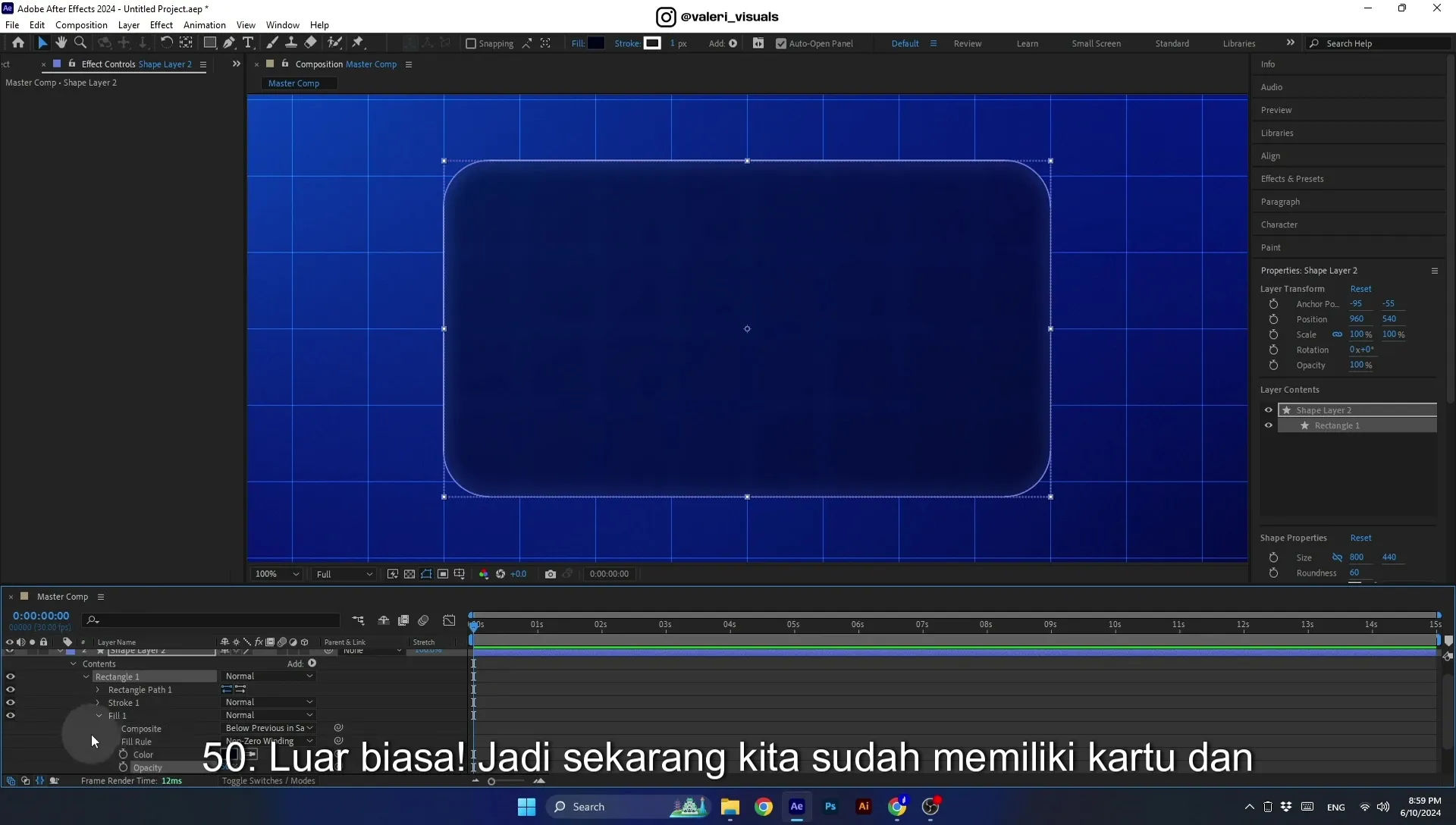Select the Puppet Pin tool
This screenshot has width=1456, height=825.
(x=358, y=43)
